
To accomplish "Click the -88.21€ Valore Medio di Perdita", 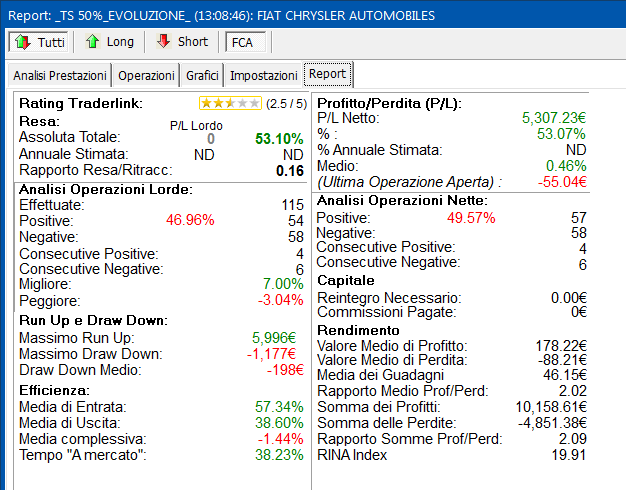I will (562, 360).
